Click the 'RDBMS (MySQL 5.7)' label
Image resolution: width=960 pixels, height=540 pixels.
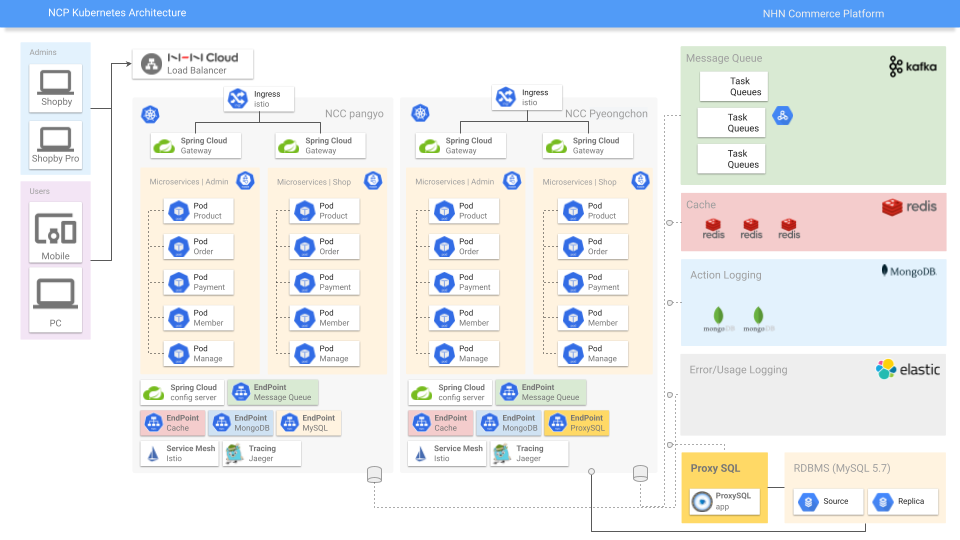pyautogui.click(x=842, y=468)
